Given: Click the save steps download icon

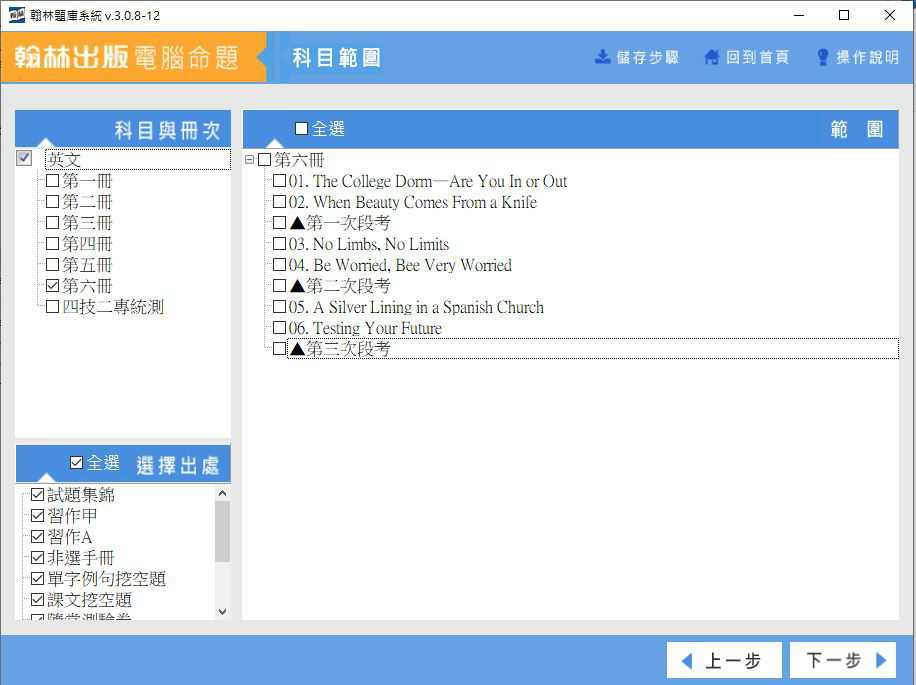Looking at the screenshot, I should tap(602, 57).
